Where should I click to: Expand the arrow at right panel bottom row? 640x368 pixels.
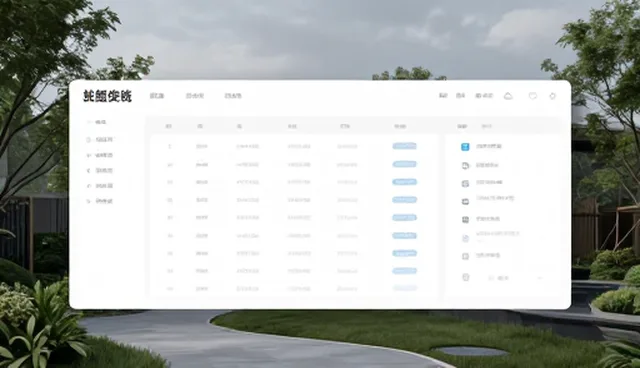point(540,278)
